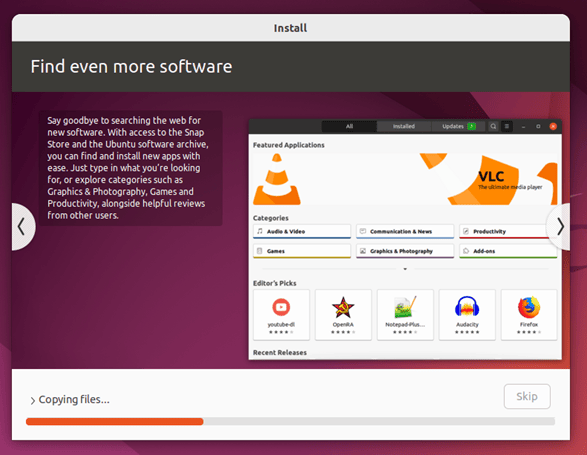587x455 pixels.
Task: Open the Games category
Action: [x=302, y=251]
